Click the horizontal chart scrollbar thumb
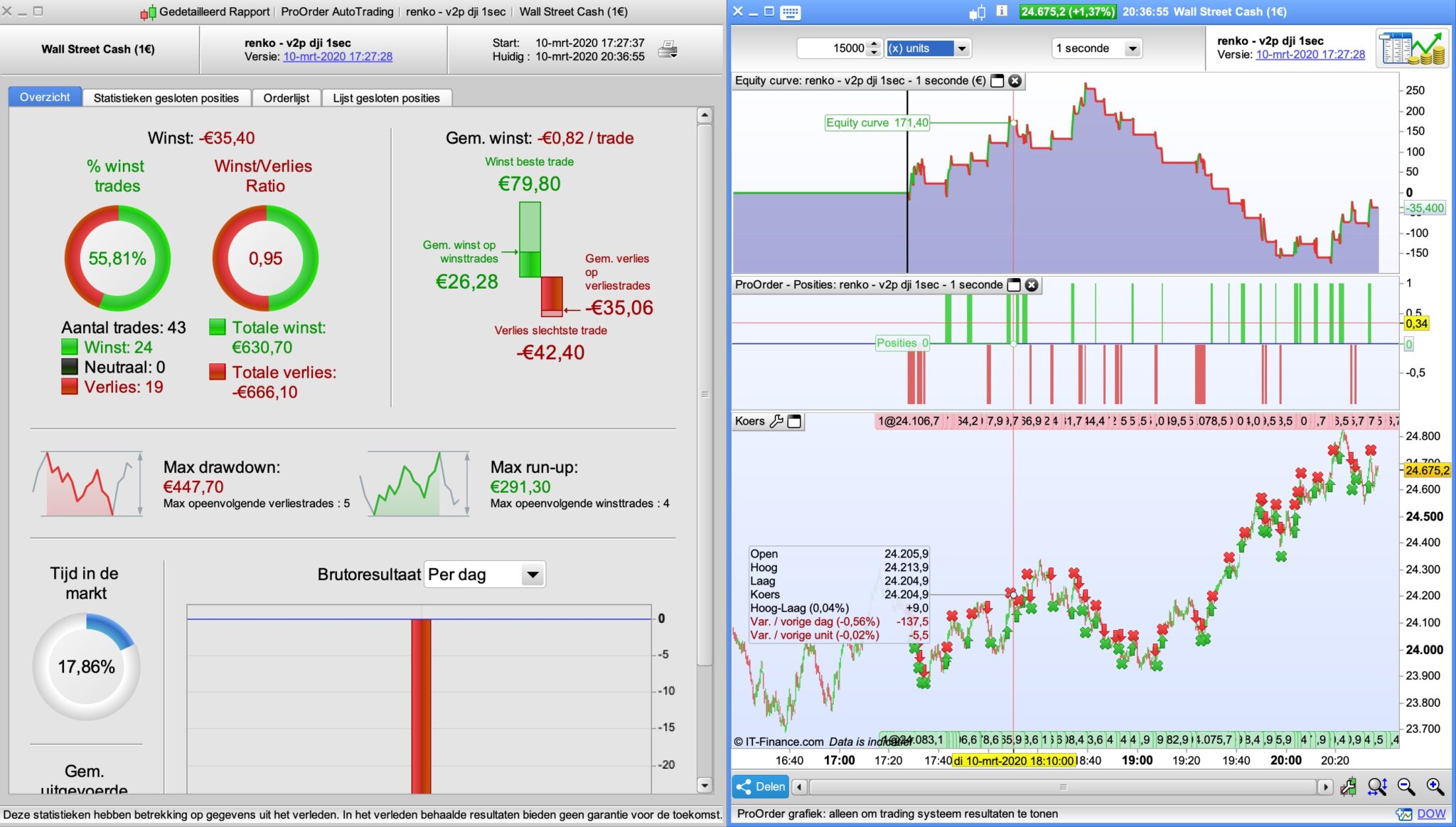1456x827 pixels. [x=1063, y=786]
